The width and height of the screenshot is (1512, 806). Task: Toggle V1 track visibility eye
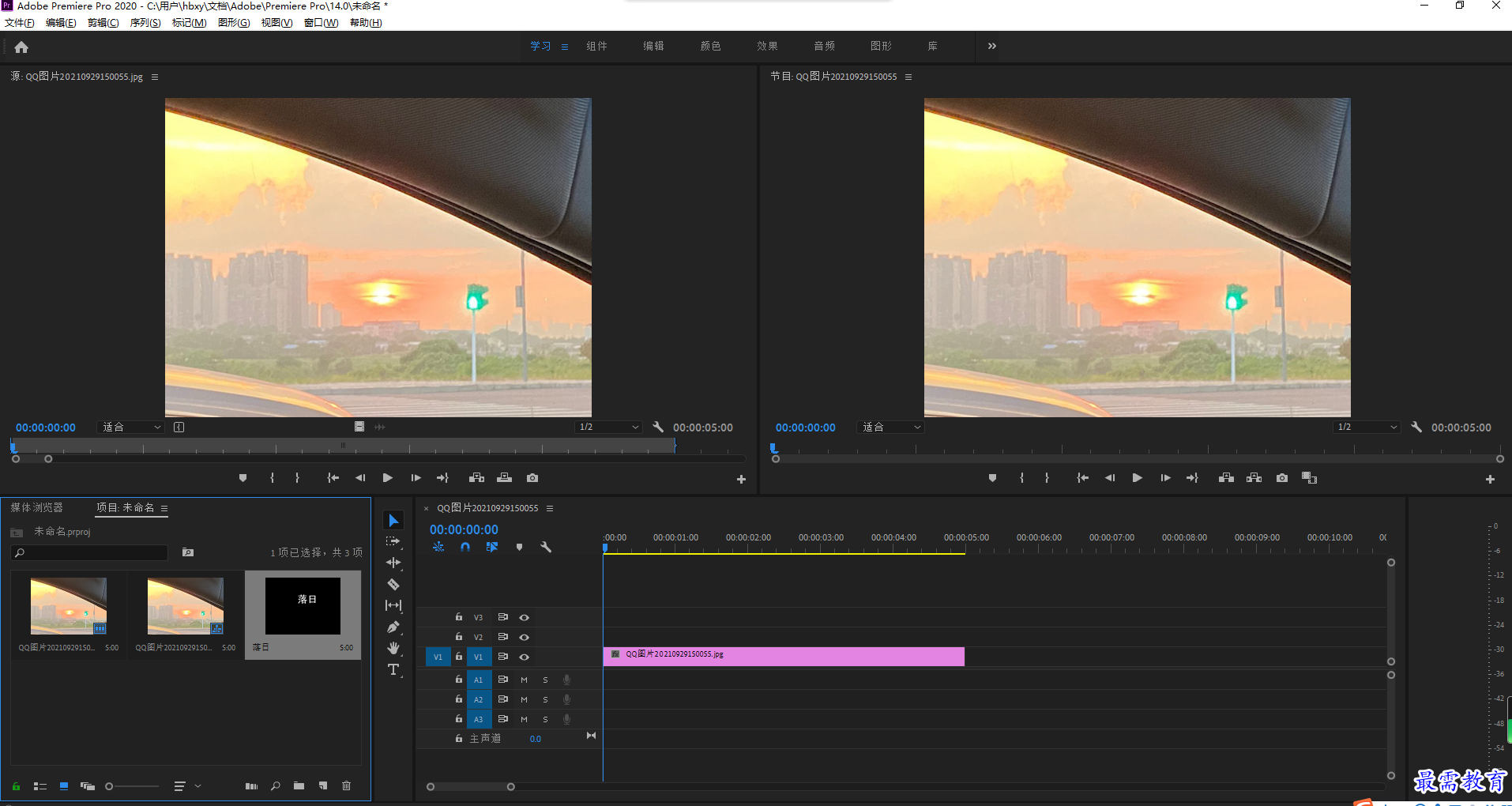click(524, 657)
